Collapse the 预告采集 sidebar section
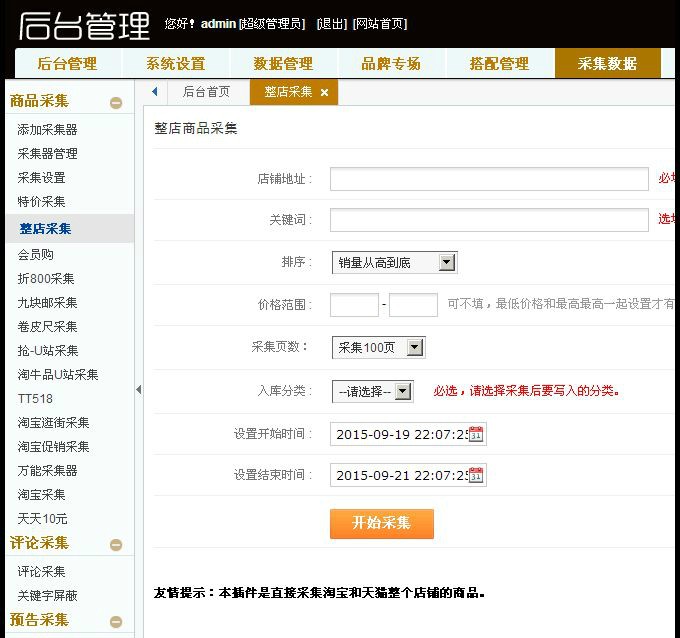The width and height of the screenshot is (680, 638). (x=116, y=622)
